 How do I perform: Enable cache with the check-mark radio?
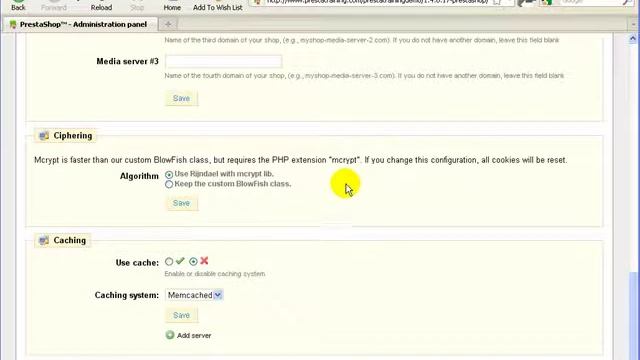tap(169, 261)
